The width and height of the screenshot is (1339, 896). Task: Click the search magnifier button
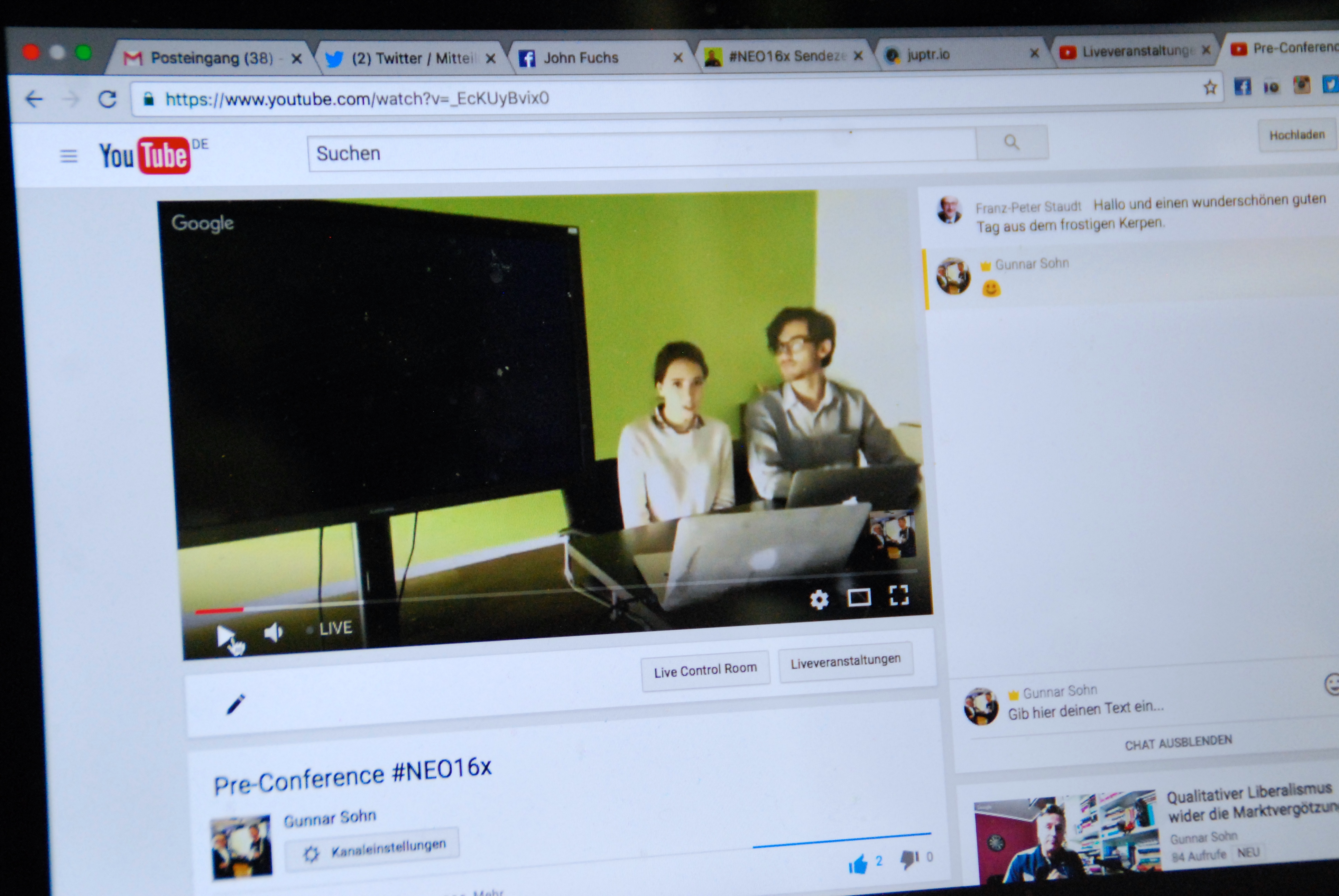tap(1012, 142)
